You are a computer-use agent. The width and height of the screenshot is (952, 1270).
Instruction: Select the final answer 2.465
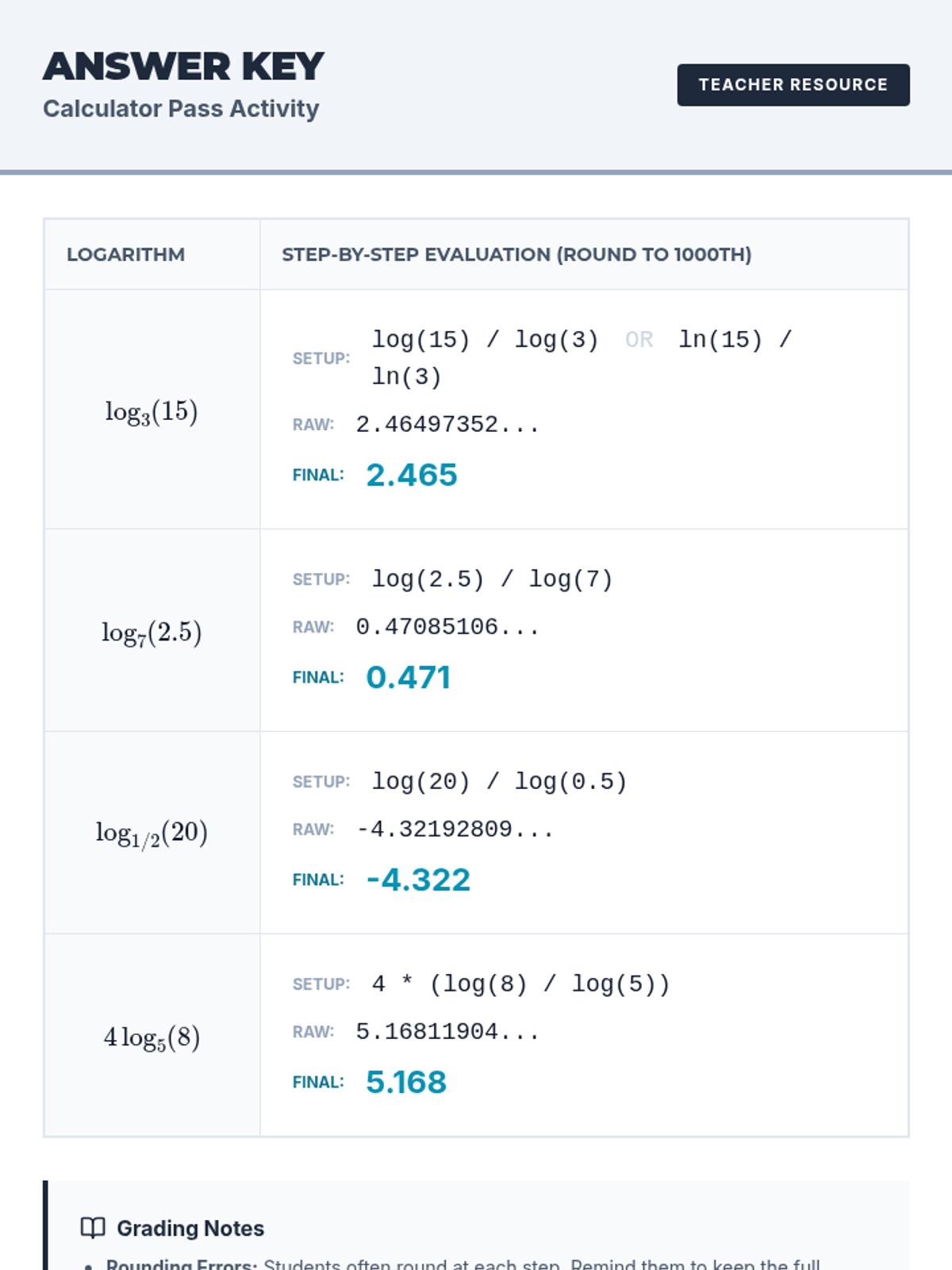(x=412, y=475)
